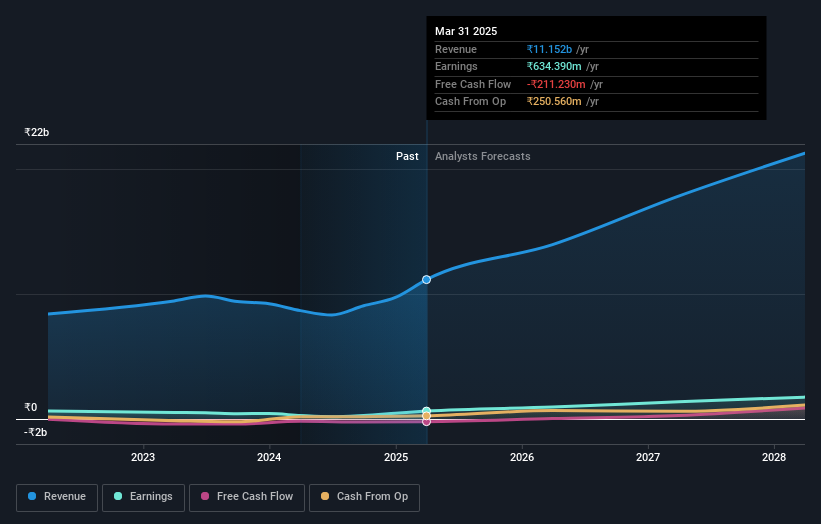
Task: Click the ₹634.390m earnings value
Action: (554, 66)
